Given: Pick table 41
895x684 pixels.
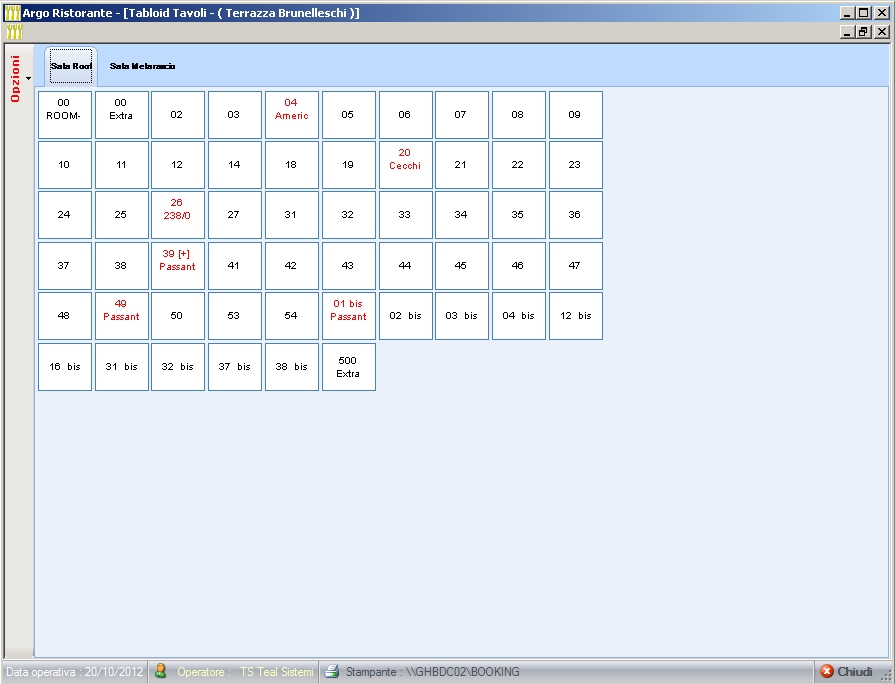Looking at the screenshot, I should tap(235, 266).
